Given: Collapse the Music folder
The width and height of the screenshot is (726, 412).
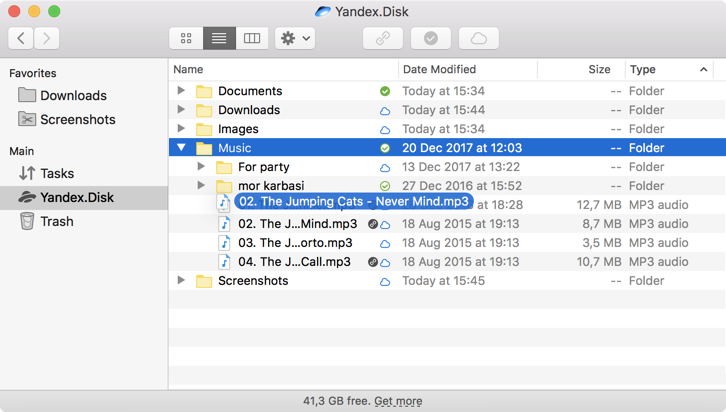Looking at the screenshot, I should pyautogui.click(x=181, y=148).
